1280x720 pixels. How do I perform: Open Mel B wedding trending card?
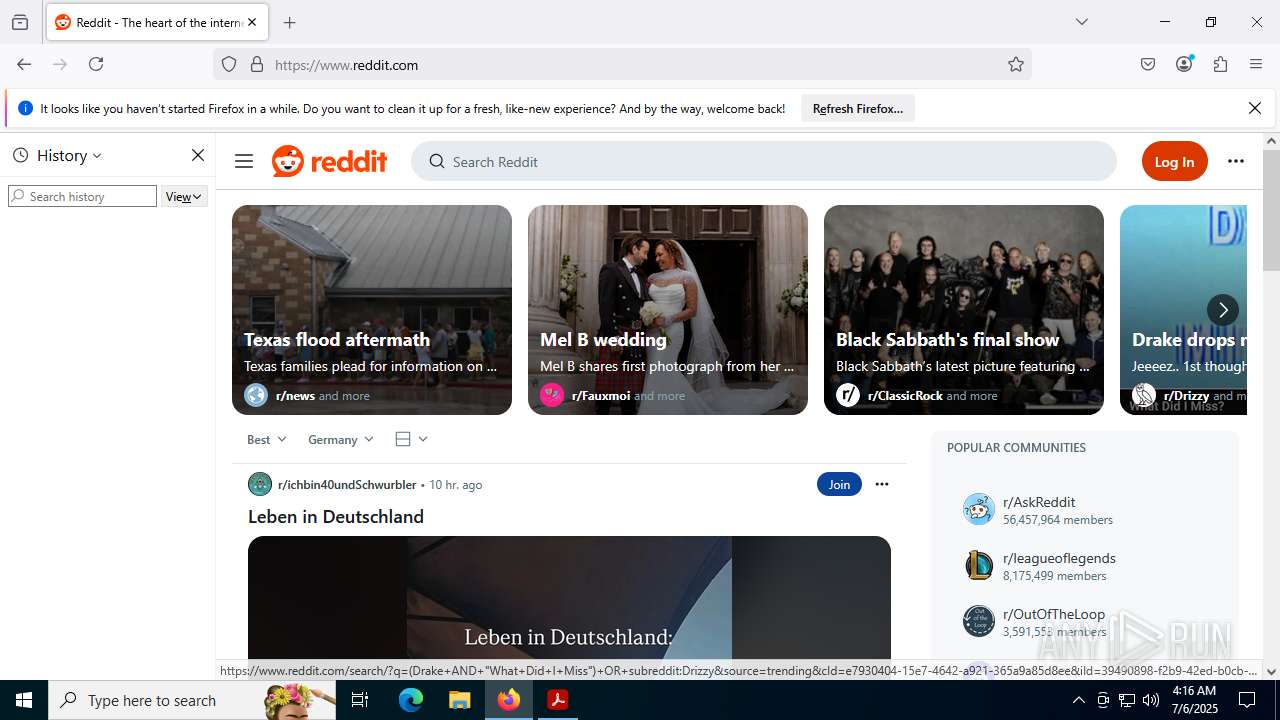[x=668, y=310]
